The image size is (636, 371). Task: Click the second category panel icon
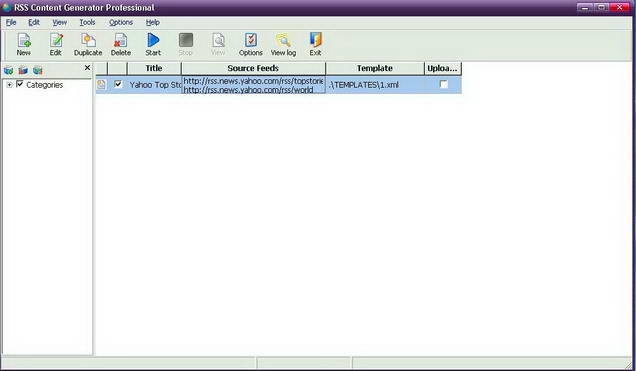point(23,71)
